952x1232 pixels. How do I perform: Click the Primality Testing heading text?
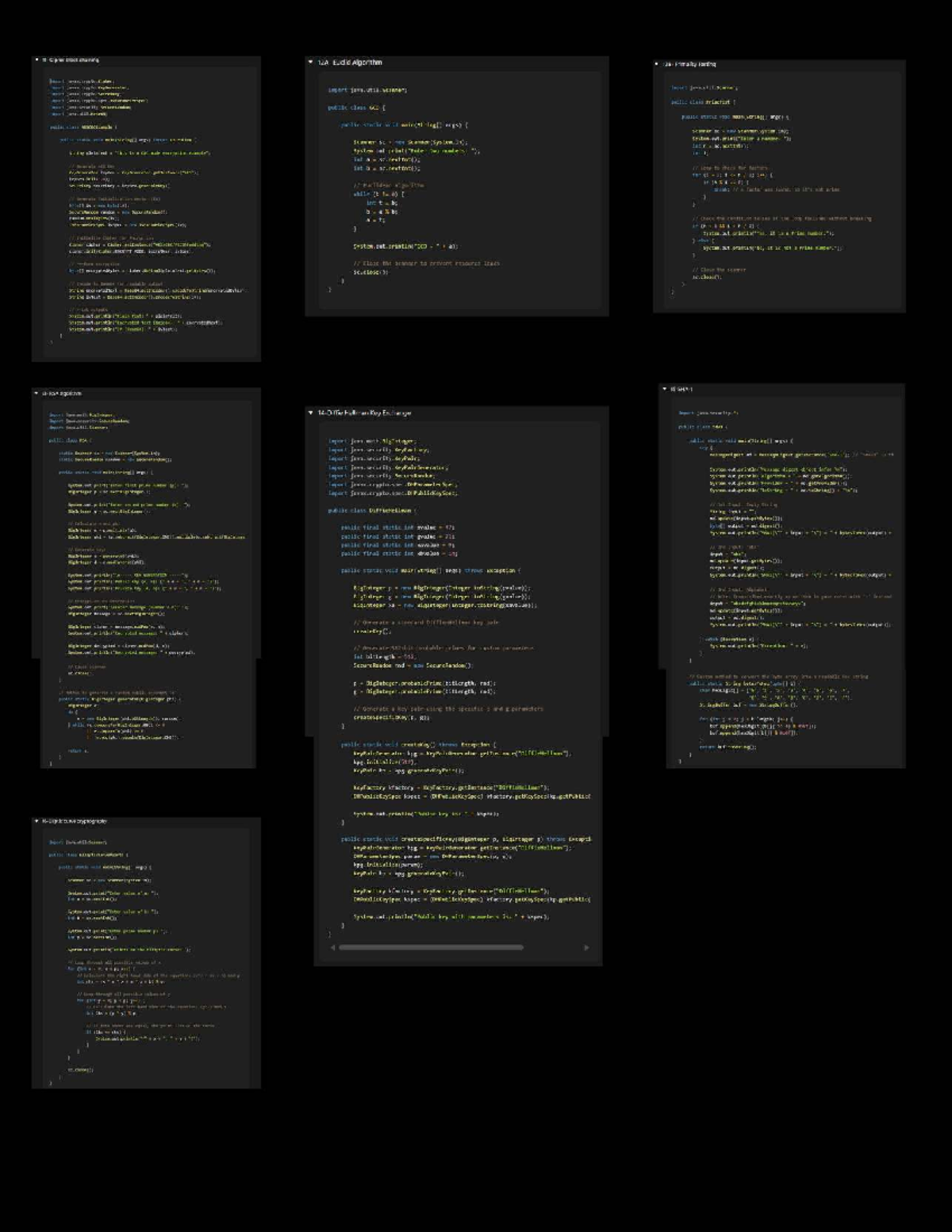[690, 64]
